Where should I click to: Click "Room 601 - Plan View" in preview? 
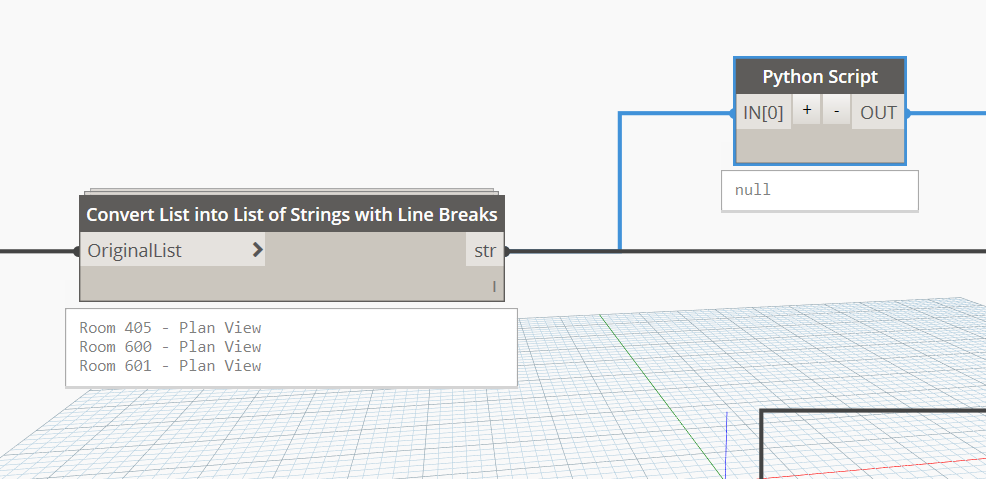(x=170, y=365)
